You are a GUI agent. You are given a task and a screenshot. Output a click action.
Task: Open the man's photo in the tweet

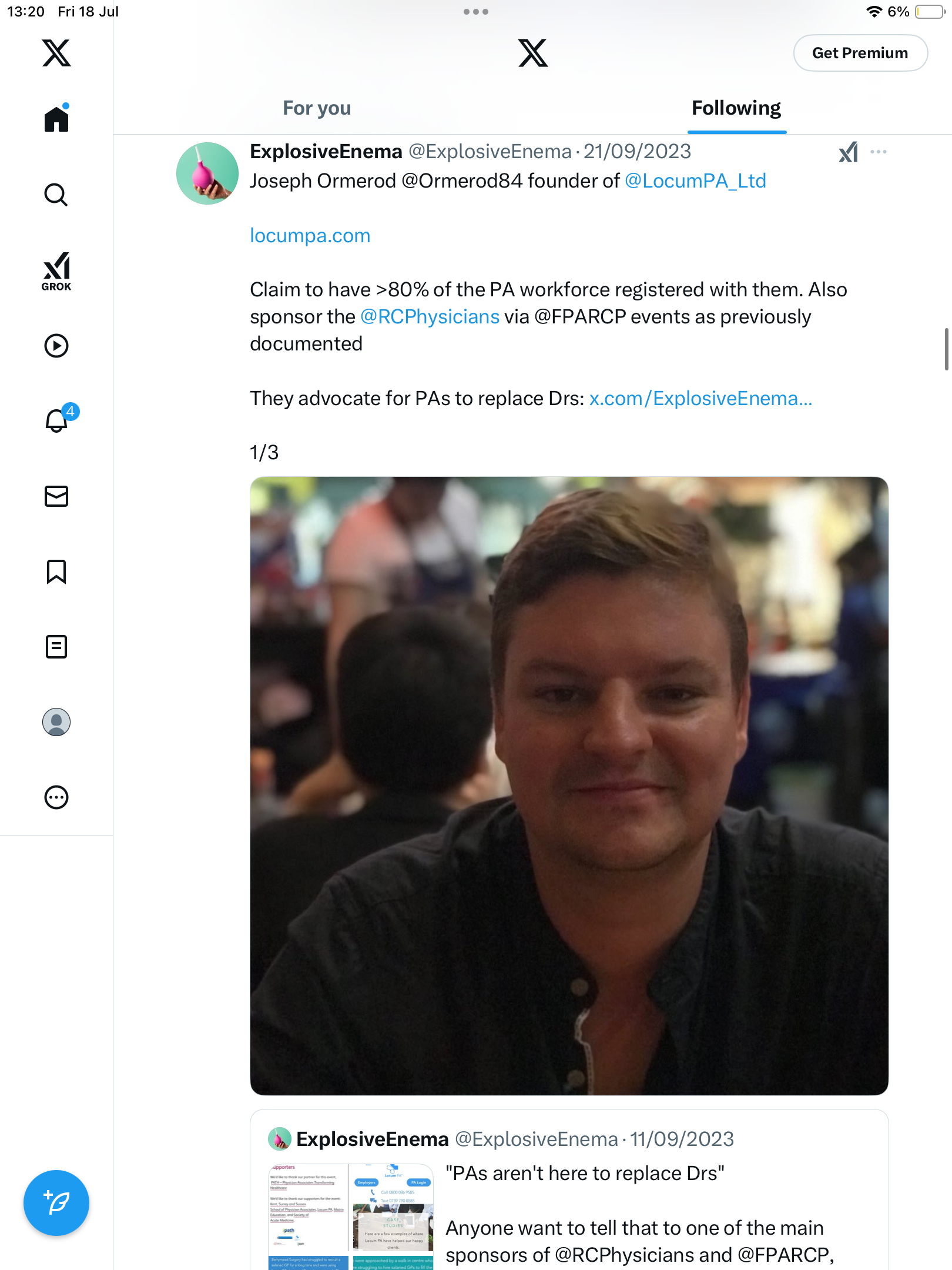coord(569,786)
